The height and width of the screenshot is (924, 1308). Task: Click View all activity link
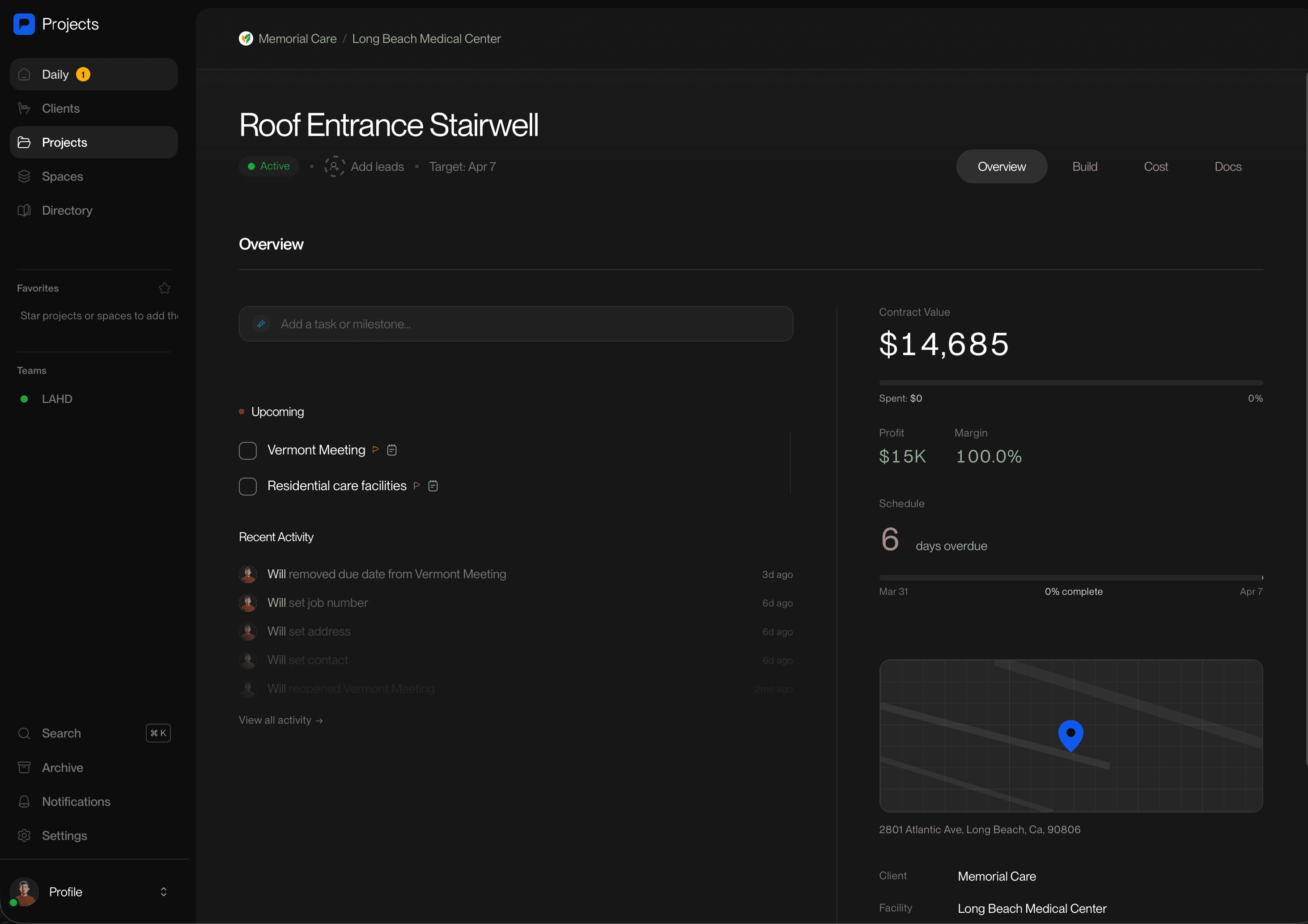(280, 720)
